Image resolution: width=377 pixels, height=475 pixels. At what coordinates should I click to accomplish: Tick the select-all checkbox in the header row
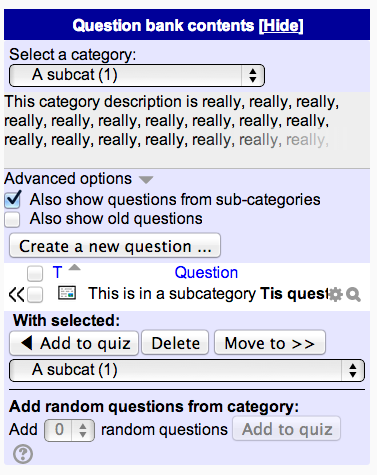pyautogui.click(x=35, y=273)
